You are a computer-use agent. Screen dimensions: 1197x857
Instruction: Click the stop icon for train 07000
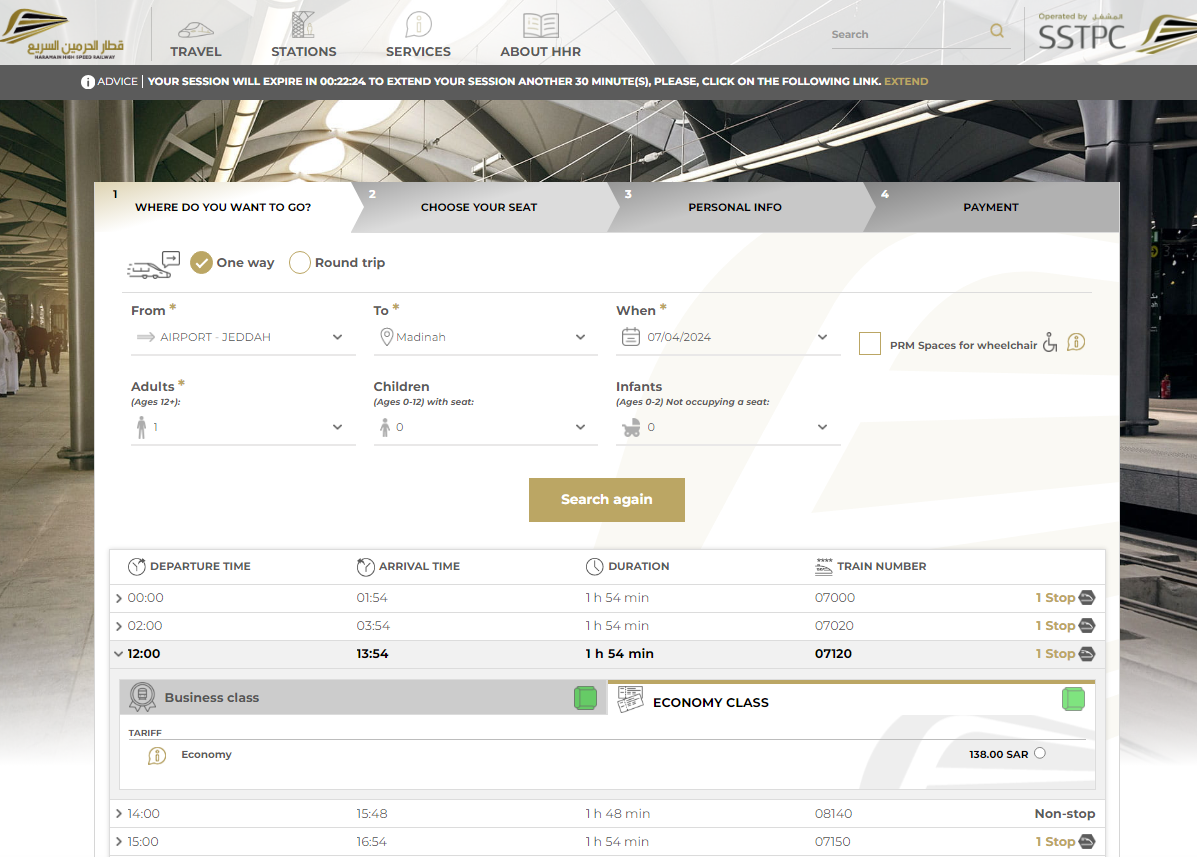pyautogui.click(x=1086, y=598)
